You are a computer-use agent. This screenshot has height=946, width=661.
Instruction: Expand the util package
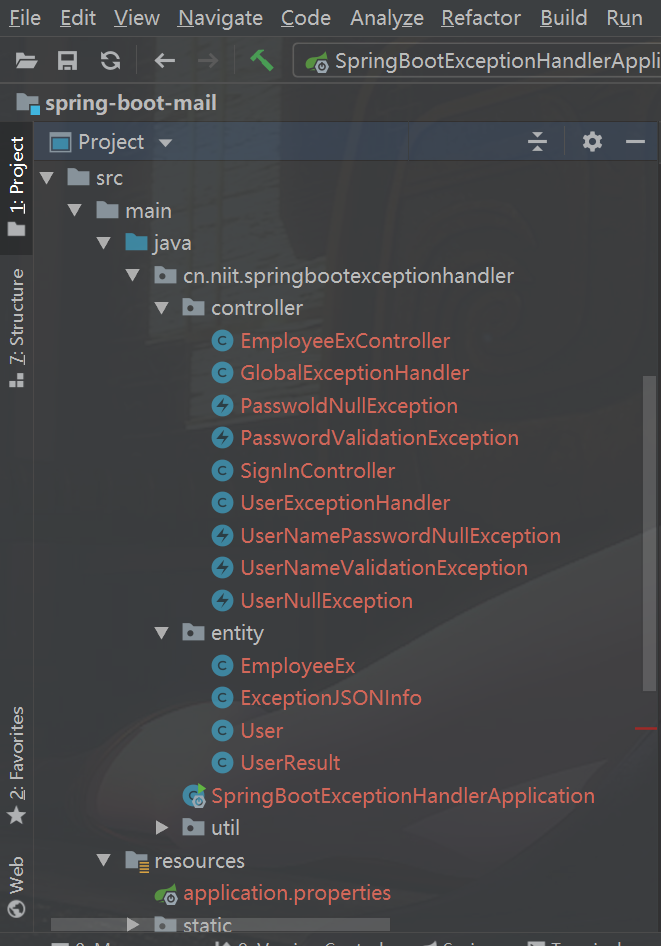point(162,828)
